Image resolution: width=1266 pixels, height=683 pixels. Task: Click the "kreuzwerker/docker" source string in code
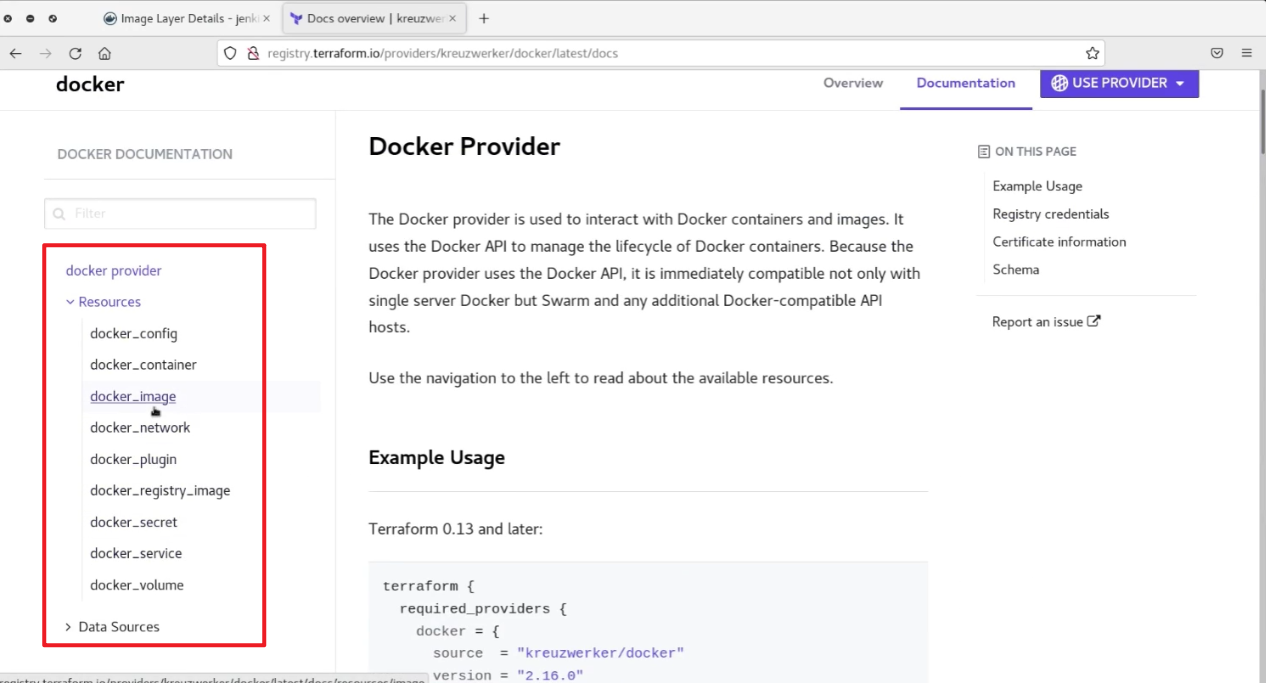[600, 653]
